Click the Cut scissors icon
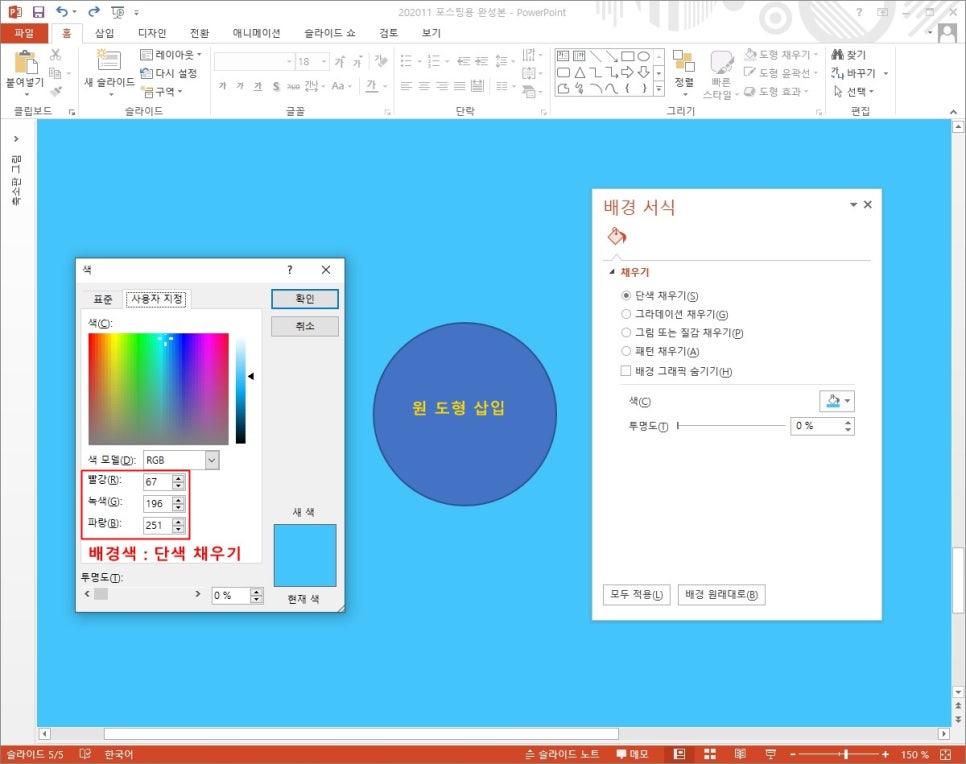 tap(55, 55)
